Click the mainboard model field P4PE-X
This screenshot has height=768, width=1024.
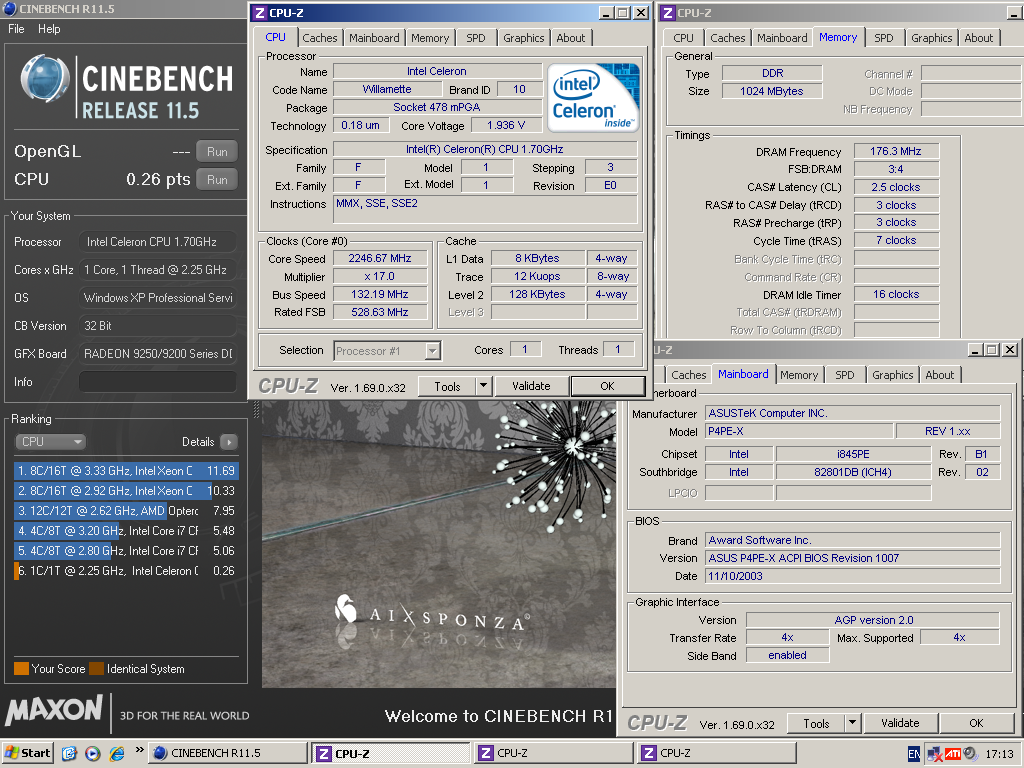coord(799,431)
